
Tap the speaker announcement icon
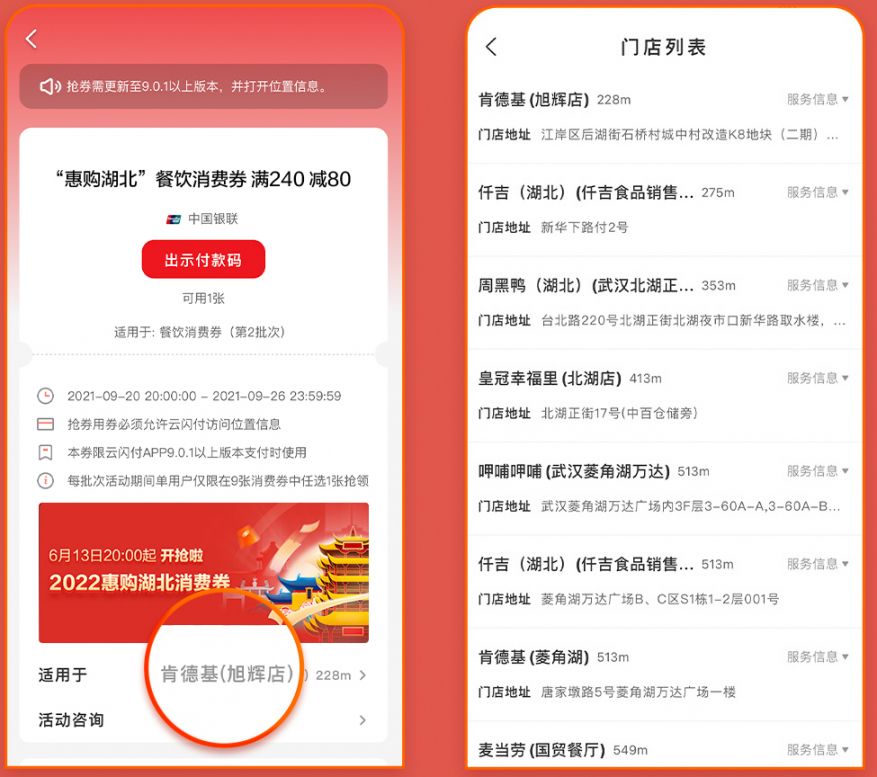[50, 86]
